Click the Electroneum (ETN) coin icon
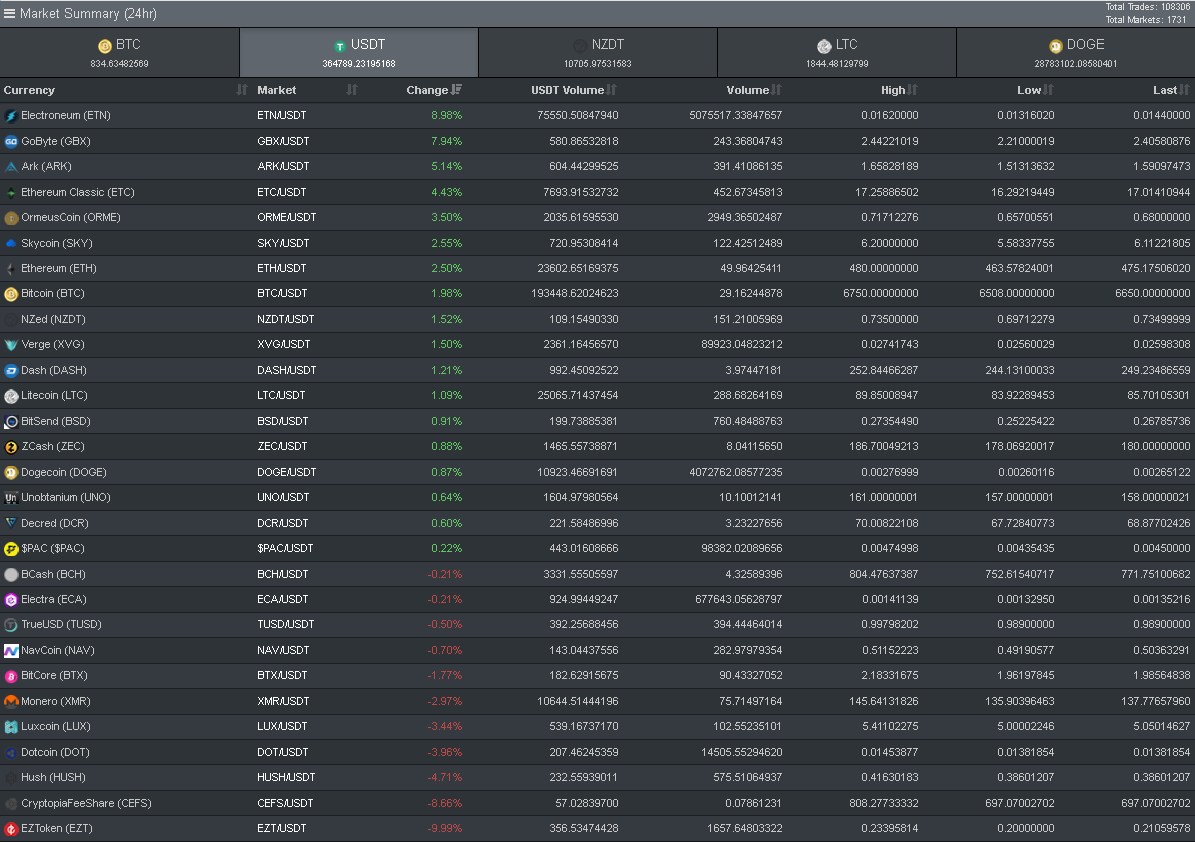This screenshot has width=1195, height=842. point(11,116)
